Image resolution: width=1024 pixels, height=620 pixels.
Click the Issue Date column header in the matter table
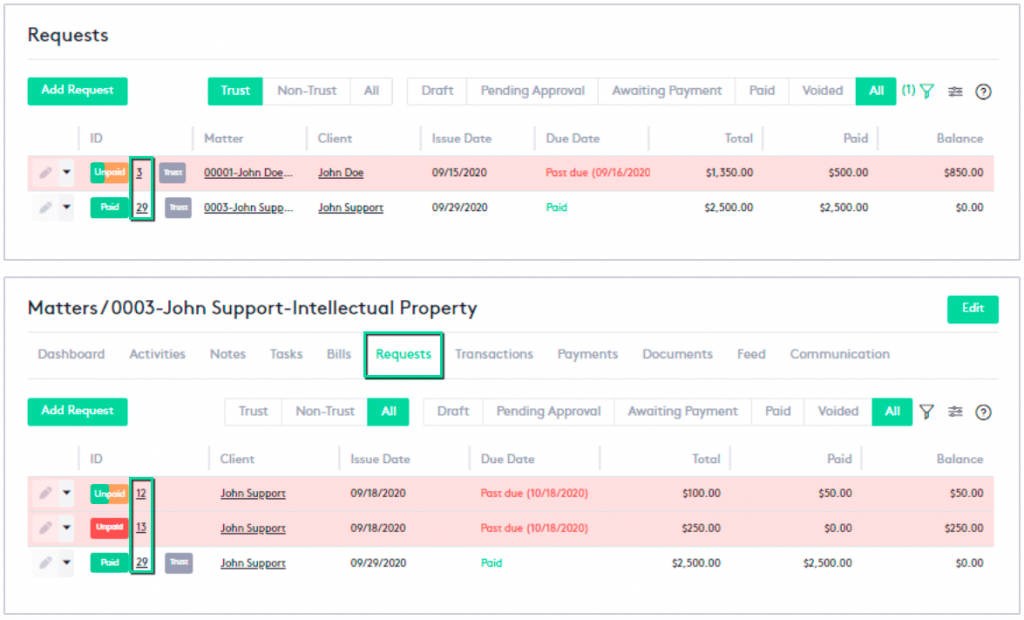point(380,459)
